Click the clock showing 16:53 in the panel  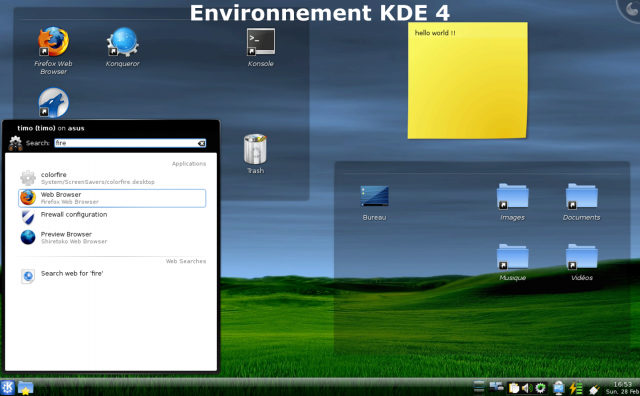pyautogui.click(x=622, y=388)
